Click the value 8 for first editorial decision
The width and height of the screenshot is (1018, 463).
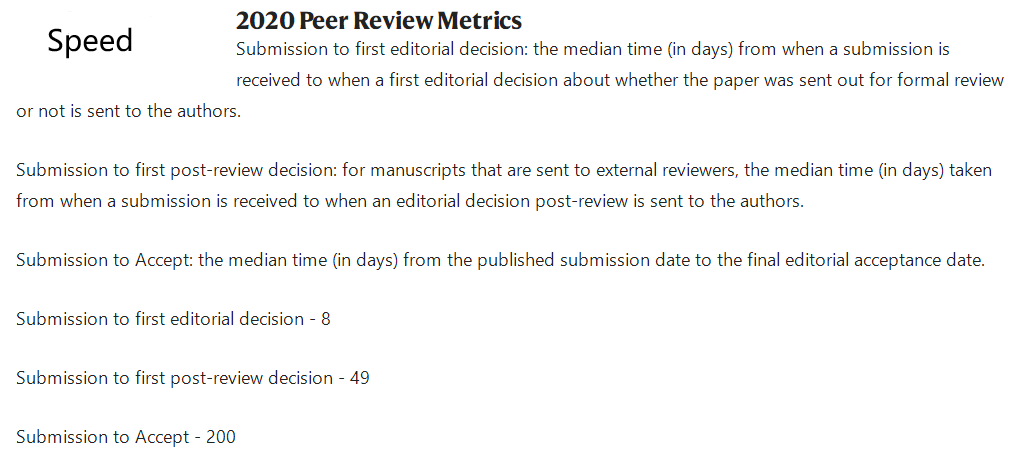point(325,319)
